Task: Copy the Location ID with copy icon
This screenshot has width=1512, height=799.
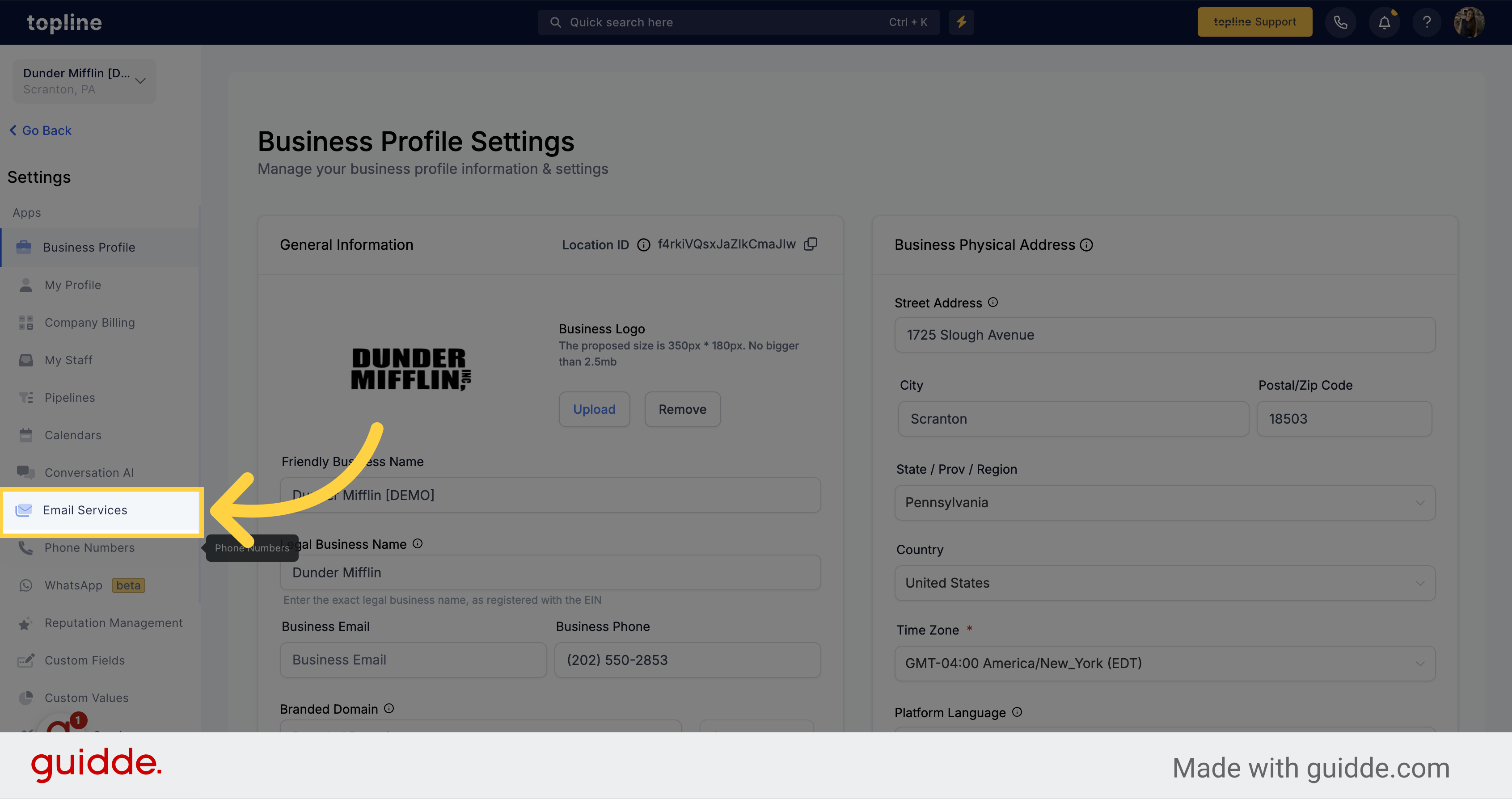Action: click(811, 244)
